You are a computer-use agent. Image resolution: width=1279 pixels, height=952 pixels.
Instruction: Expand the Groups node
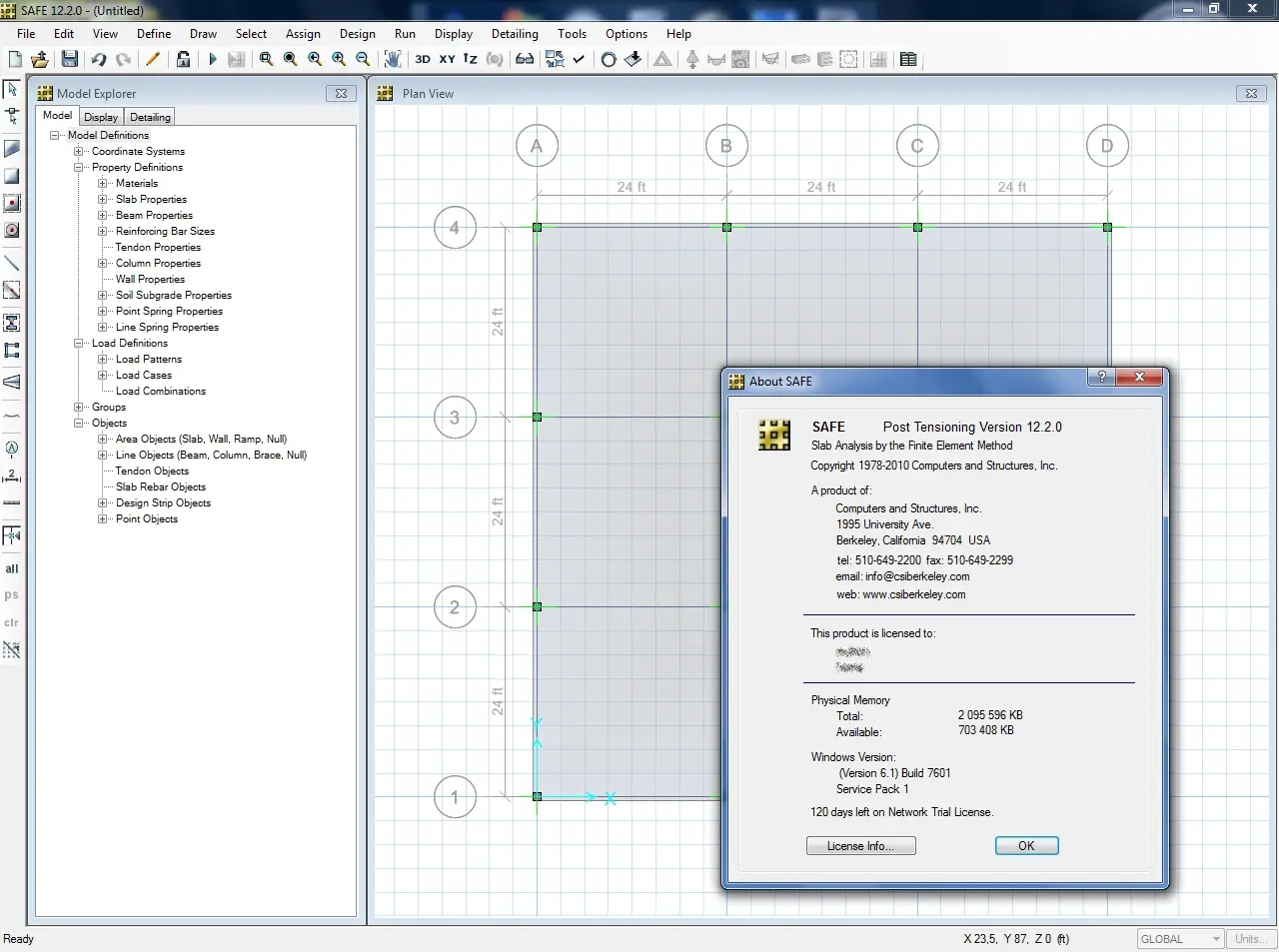79,407
